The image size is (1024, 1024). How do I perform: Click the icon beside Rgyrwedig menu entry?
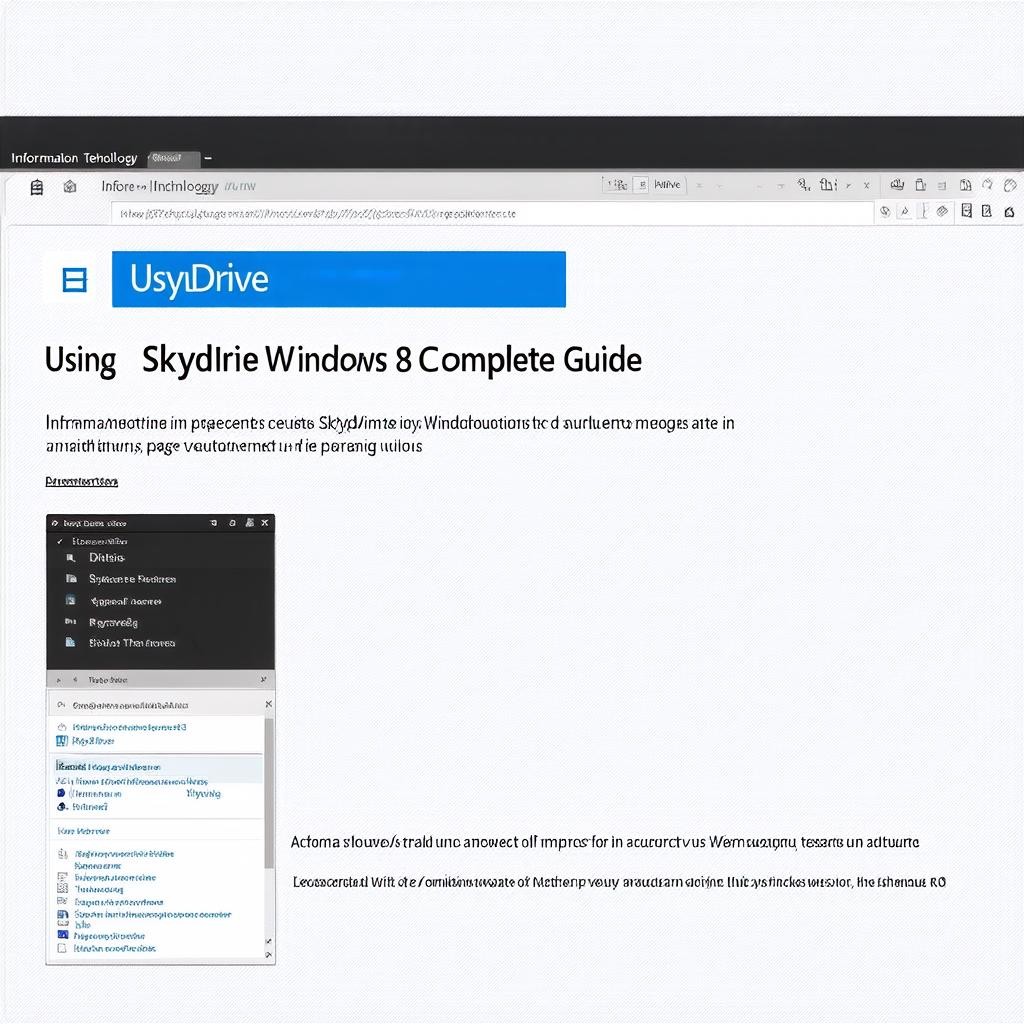pos(70,622)
